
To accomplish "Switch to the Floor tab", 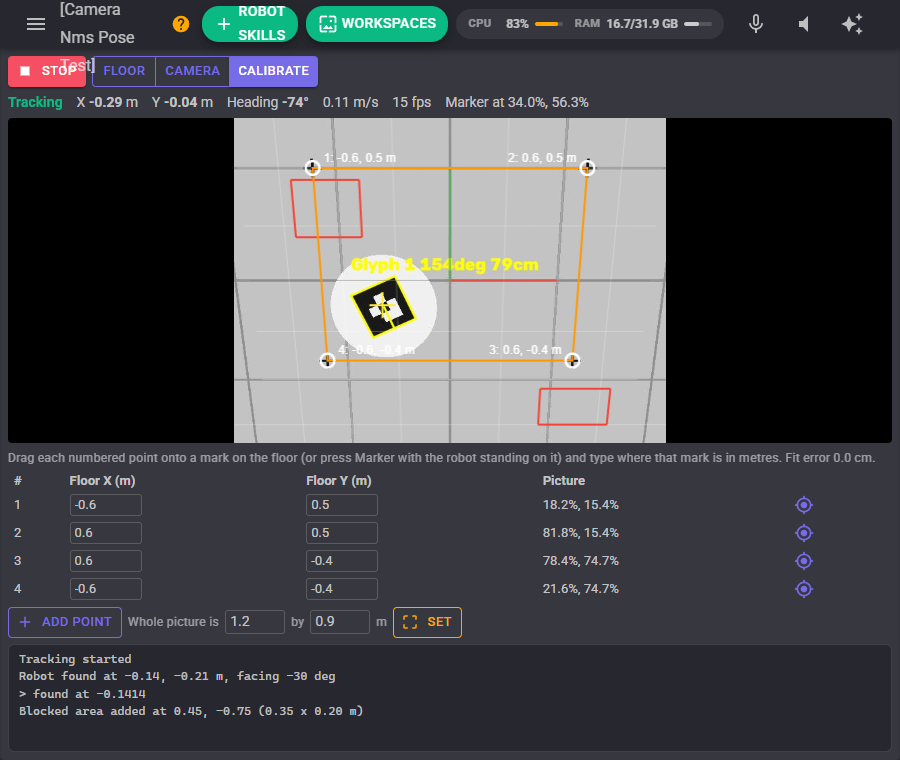I will click(124, 71).
